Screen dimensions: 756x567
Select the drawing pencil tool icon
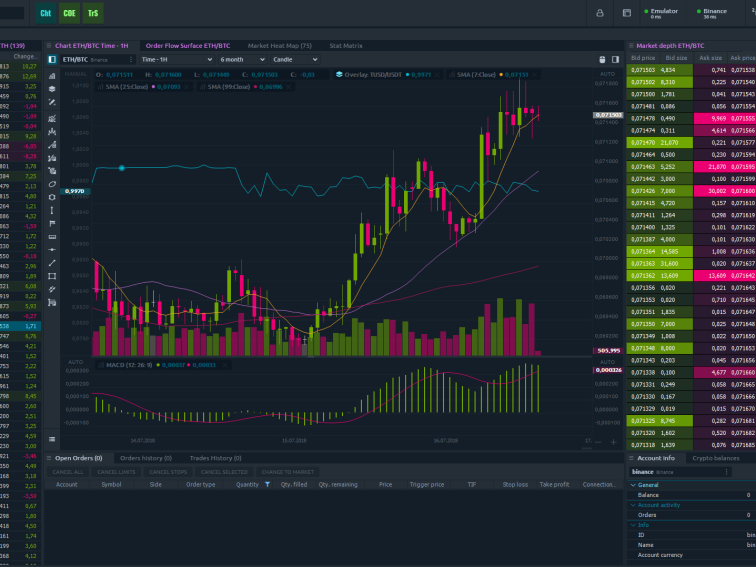tap(52, 102)
